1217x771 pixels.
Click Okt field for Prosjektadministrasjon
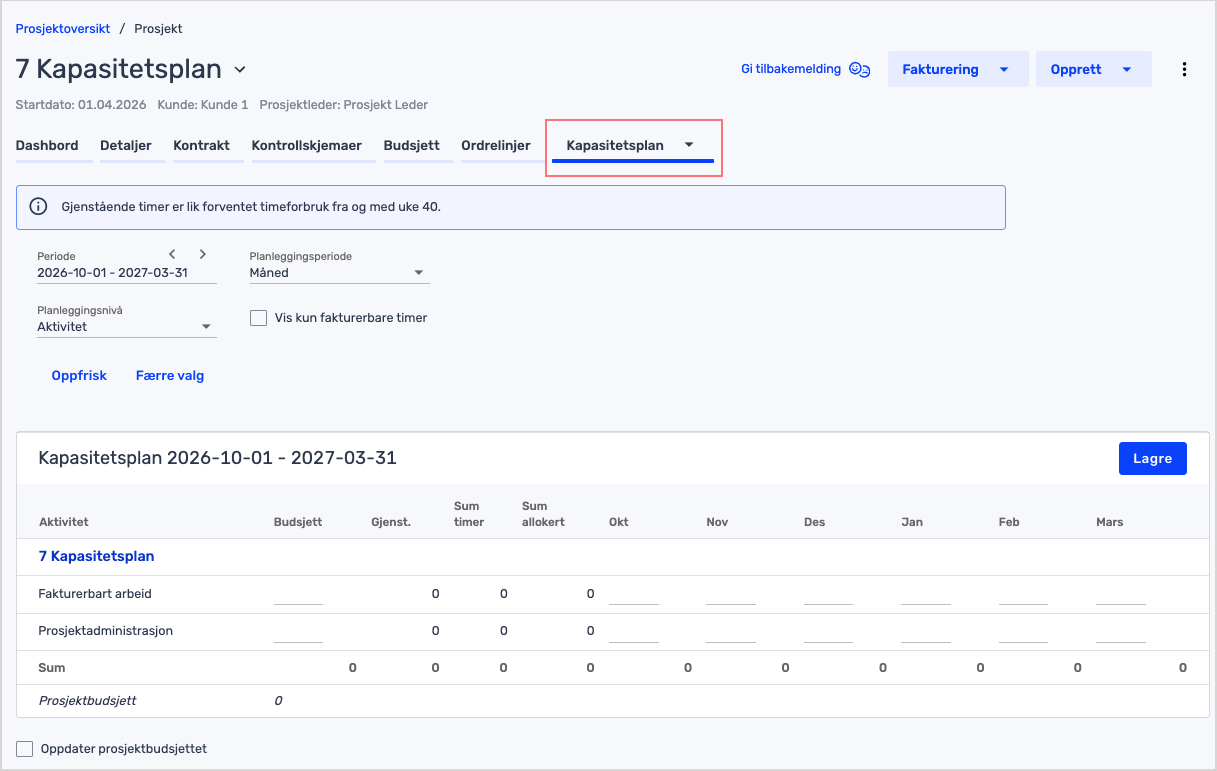634,631
